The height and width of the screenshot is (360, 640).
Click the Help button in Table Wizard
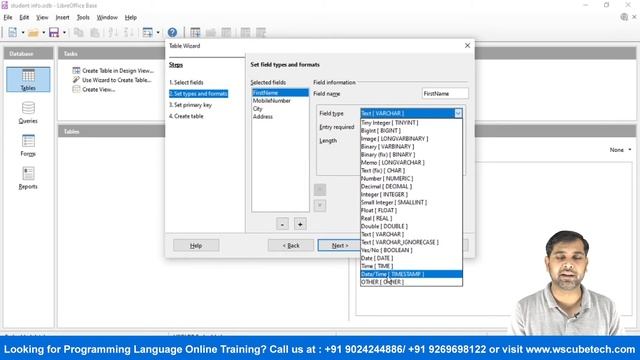coord(196,245)
